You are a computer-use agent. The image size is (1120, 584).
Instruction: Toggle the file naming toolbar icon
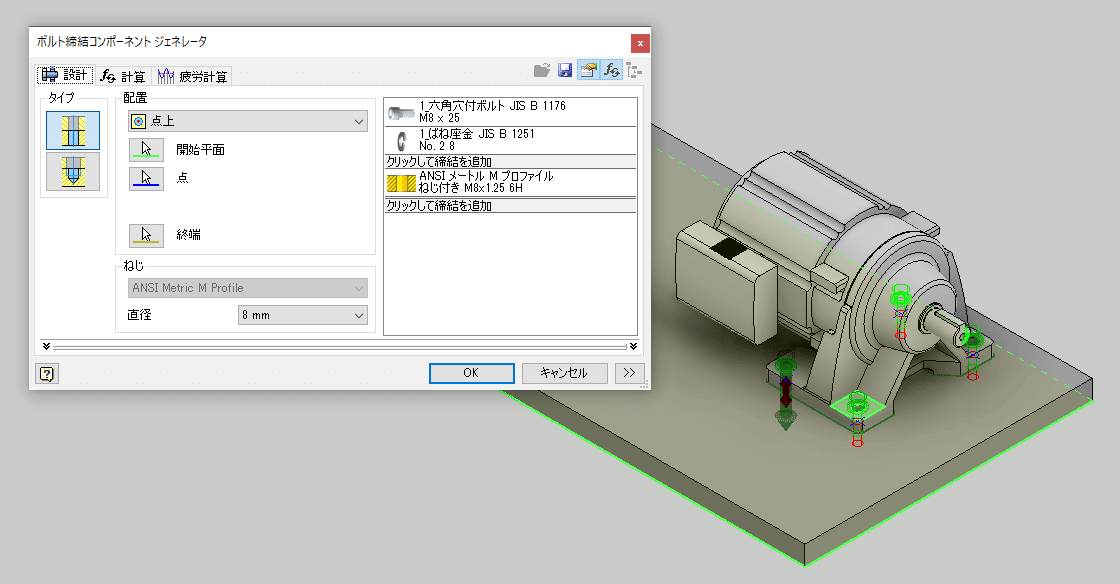coord(588,70)
